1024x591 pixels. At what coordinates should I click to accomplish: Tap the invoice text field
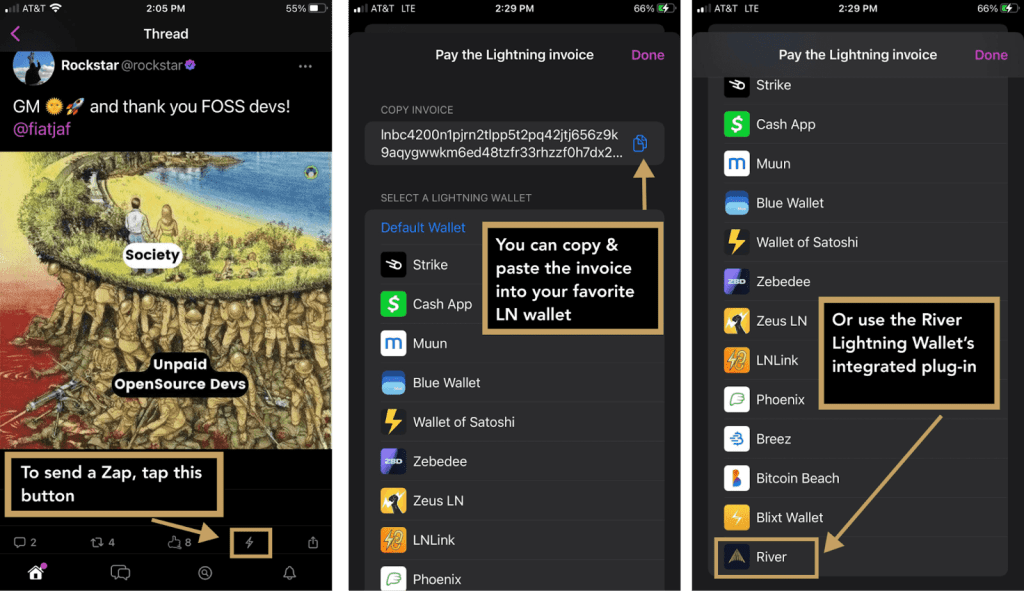coord(500,143)
